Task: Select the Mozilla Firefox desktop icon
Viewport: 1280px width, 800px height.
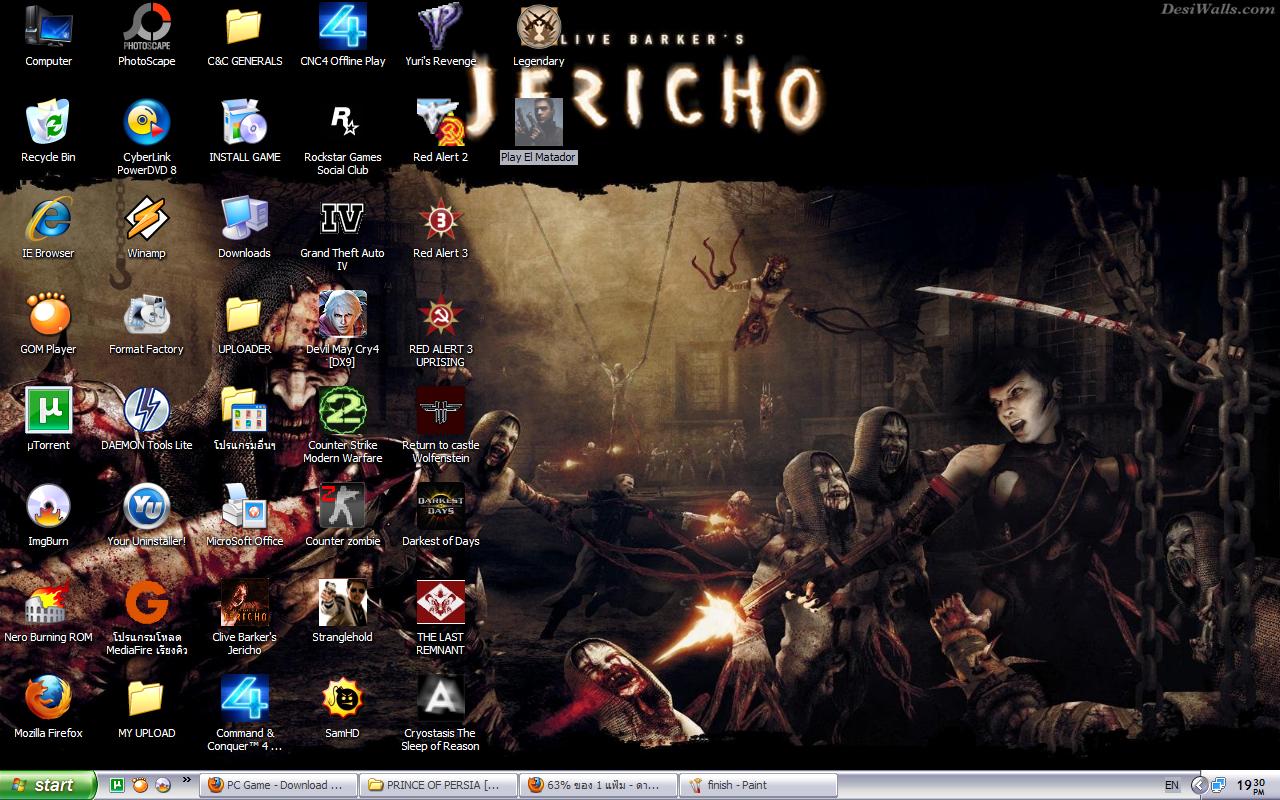Action: [x=48, y=699]
